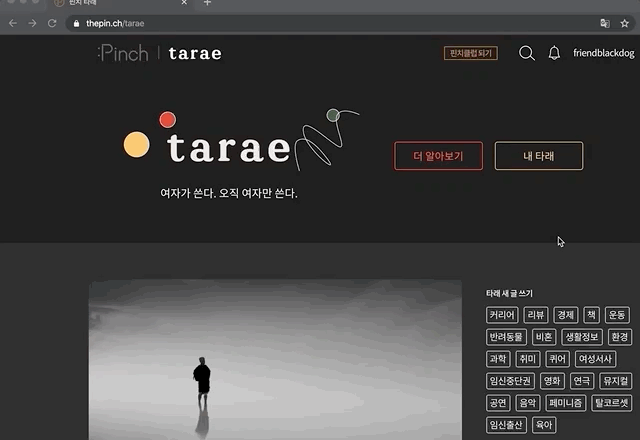Select the 취미 topic tag

(528, 359)
